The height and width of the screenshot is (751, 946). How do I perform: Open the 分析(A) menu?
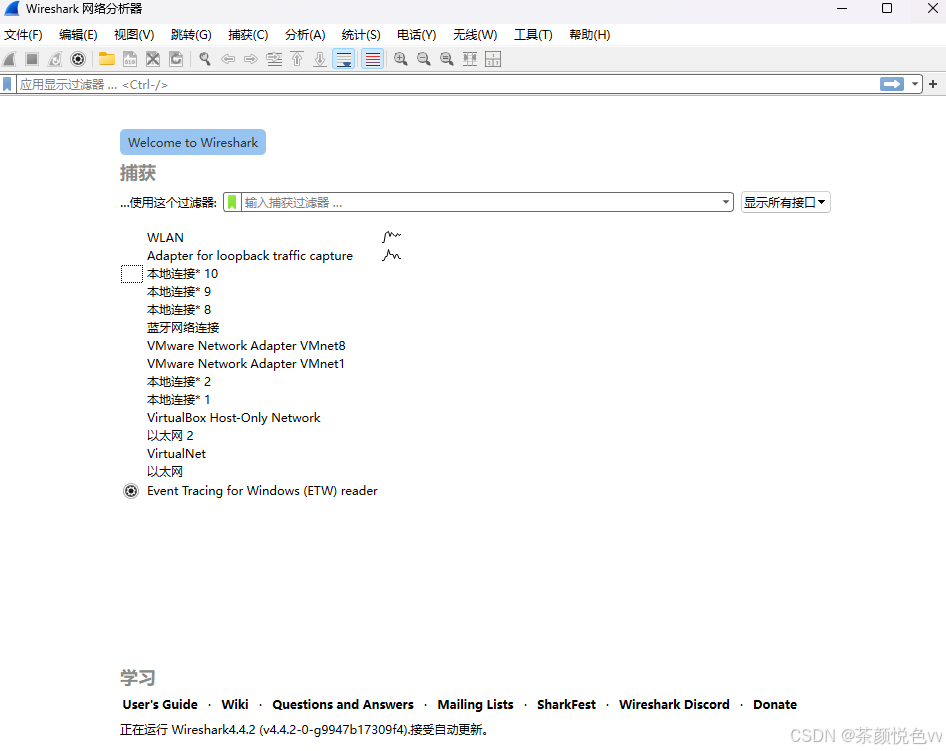305,35
